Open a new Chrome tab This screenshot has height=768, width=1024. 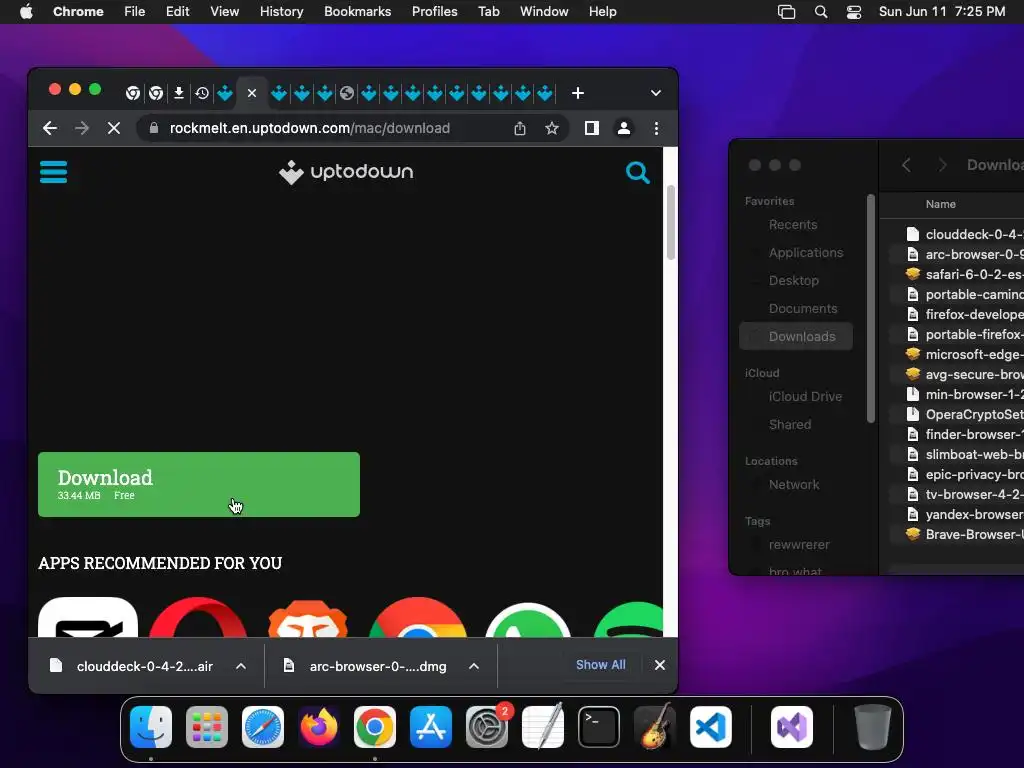[x=577, y=93]
